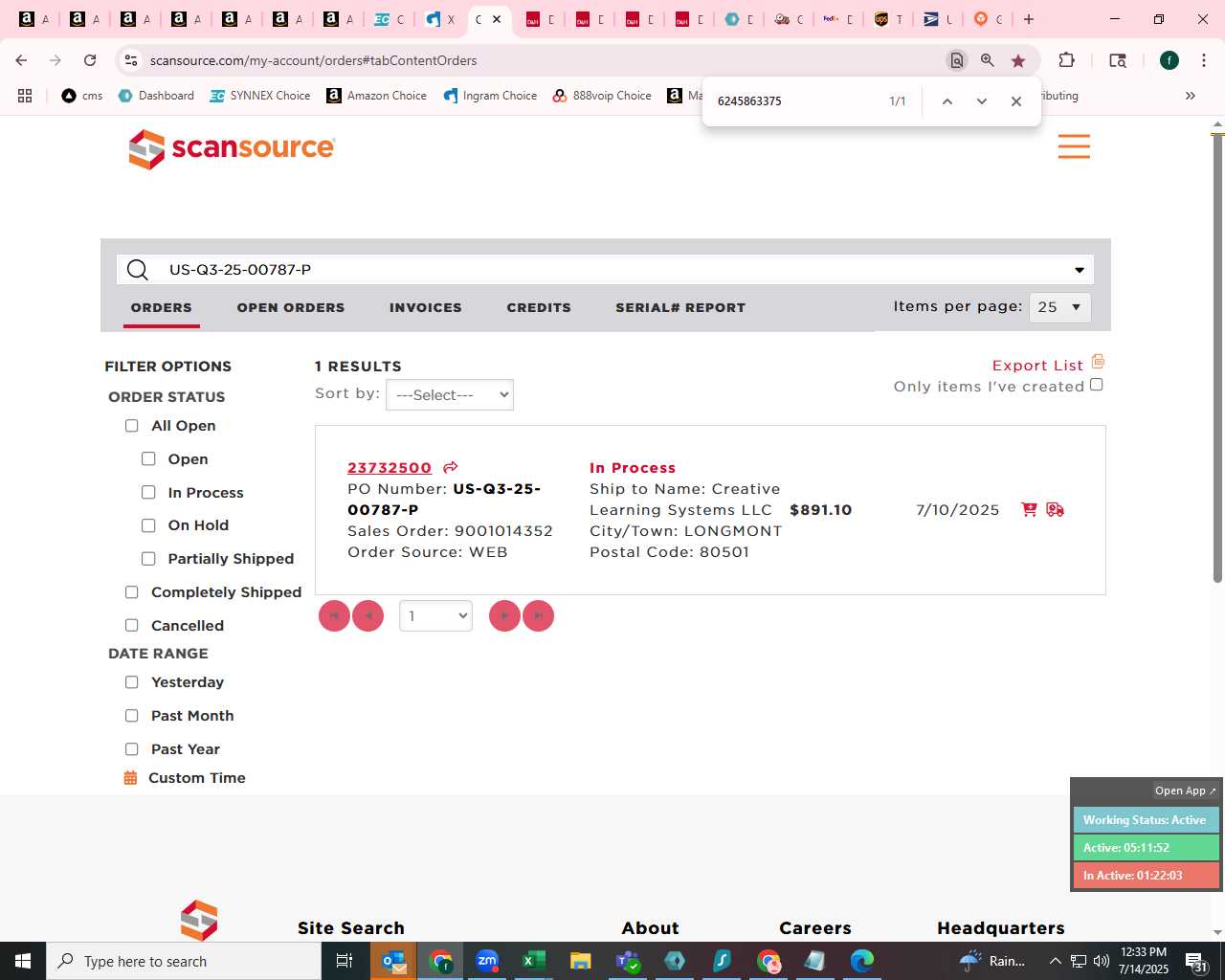
Task: Switch to the Serial# Report tab
Action: pos(680,307)
